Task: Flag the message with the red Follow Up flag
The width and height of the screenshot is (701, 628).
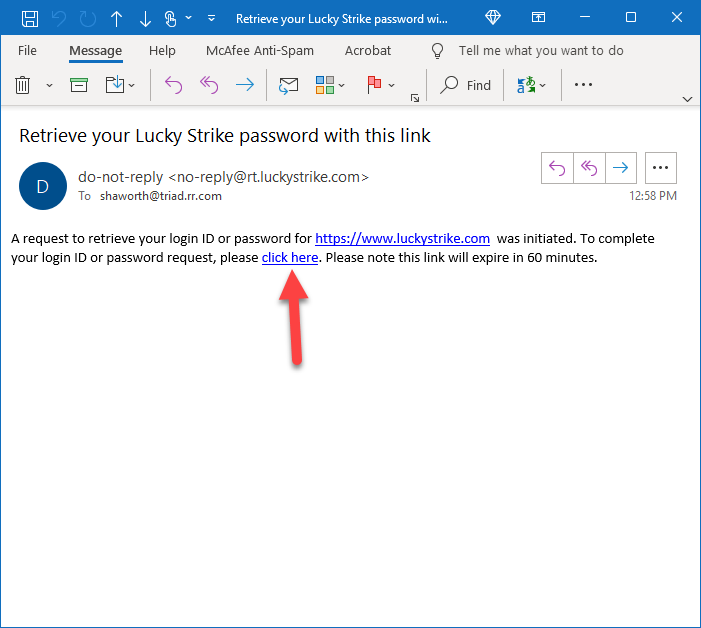Action: pyautogui.click(x=374, y=85)
